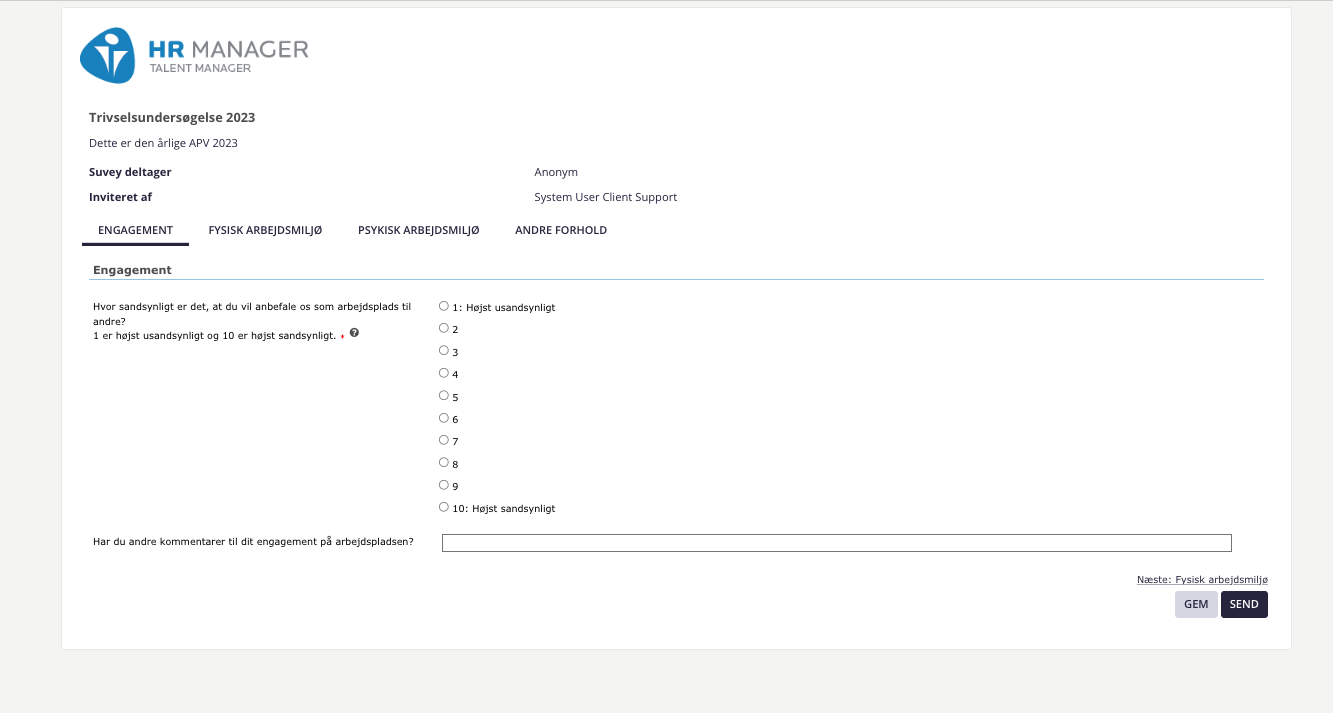This screenshot has height=713, width=1333.
Task: Choose rating 6 radio button
Action: (444, 418)
